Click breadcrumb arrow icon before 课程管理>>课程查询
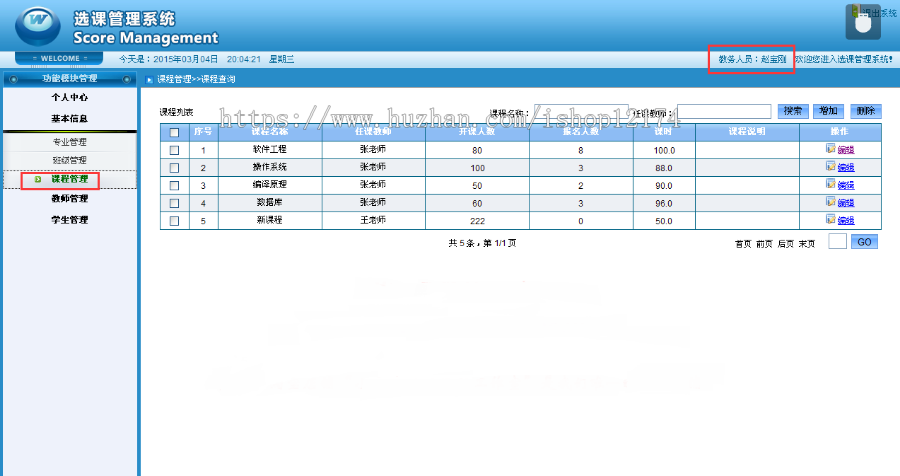Image resolution: width=900 pixels, height=476 pixels. (x=149, y=80)
